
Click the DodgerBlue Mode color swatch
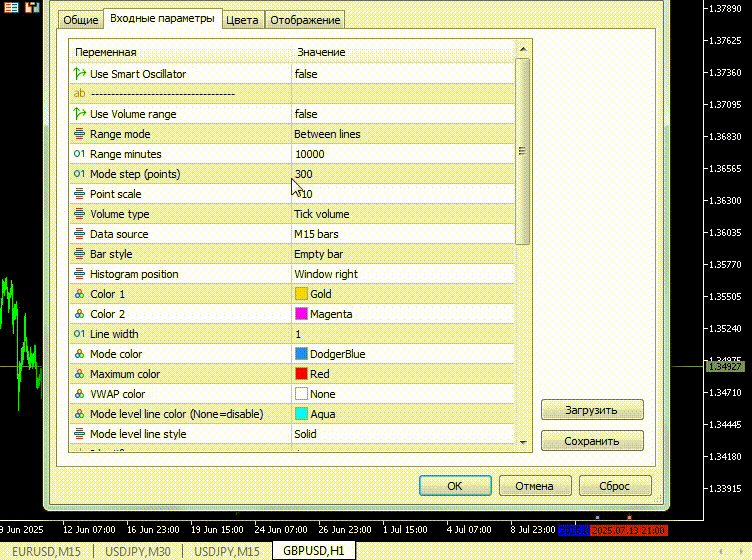(301, 354)
